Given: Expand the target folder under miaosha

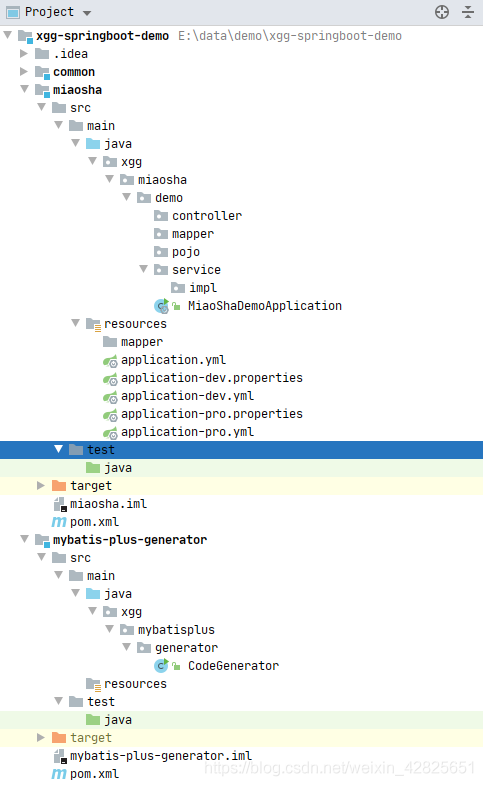Looking at the screenshot, I should (x=41, y=485).
